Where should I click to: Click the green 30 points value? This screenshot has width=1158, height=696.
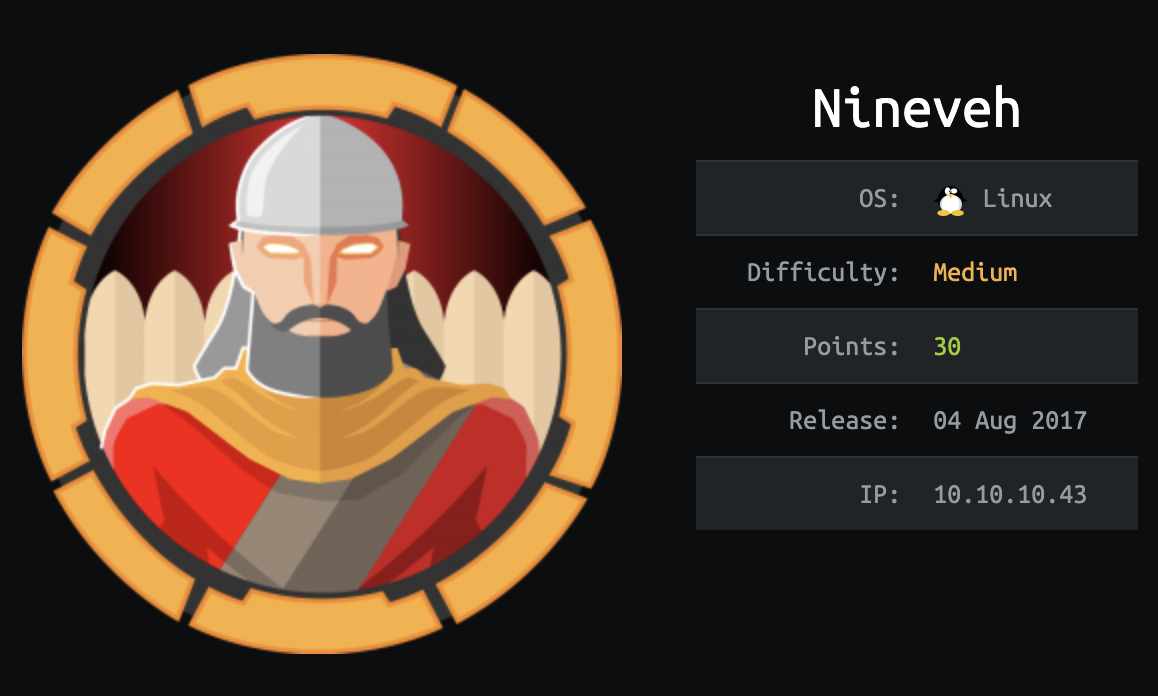(x=947, y=347)
